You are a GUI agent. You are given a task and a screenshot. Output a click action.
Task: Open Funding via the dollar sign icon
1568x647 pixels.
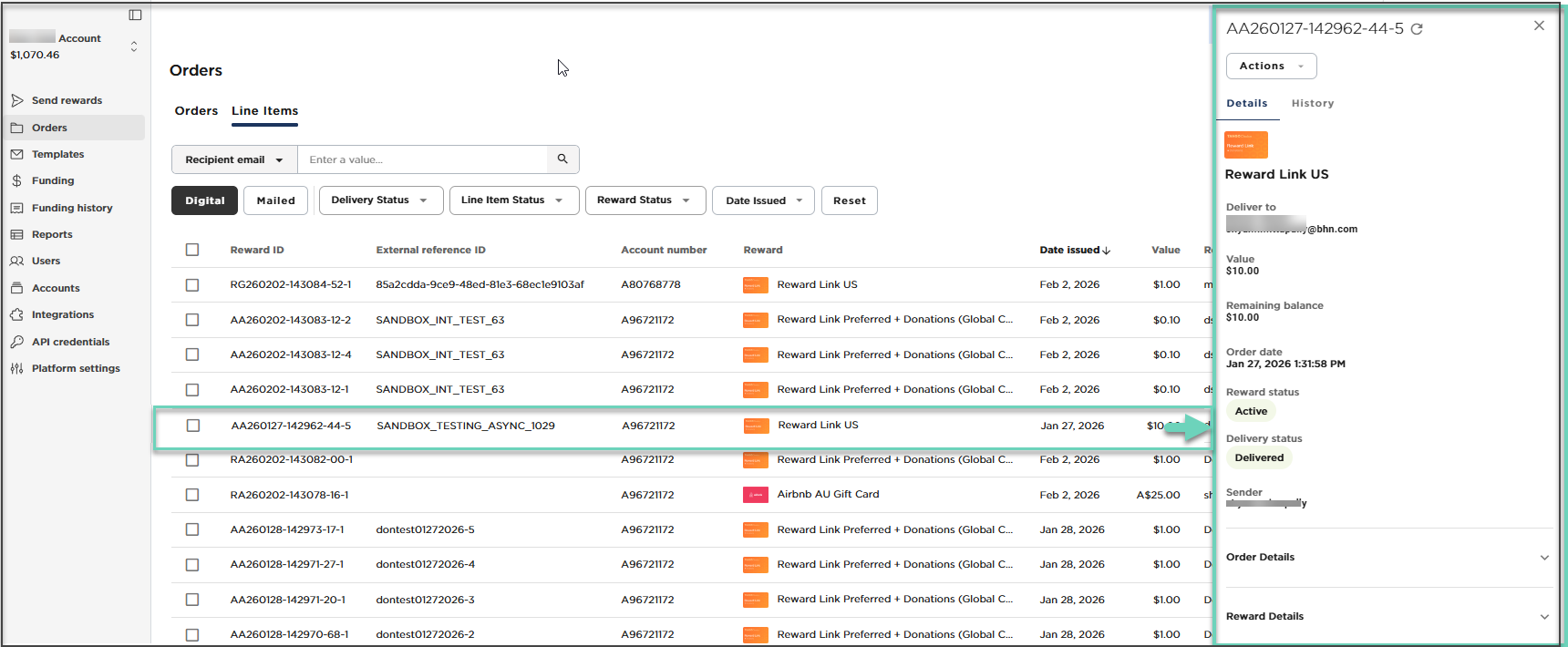point(17,180)
